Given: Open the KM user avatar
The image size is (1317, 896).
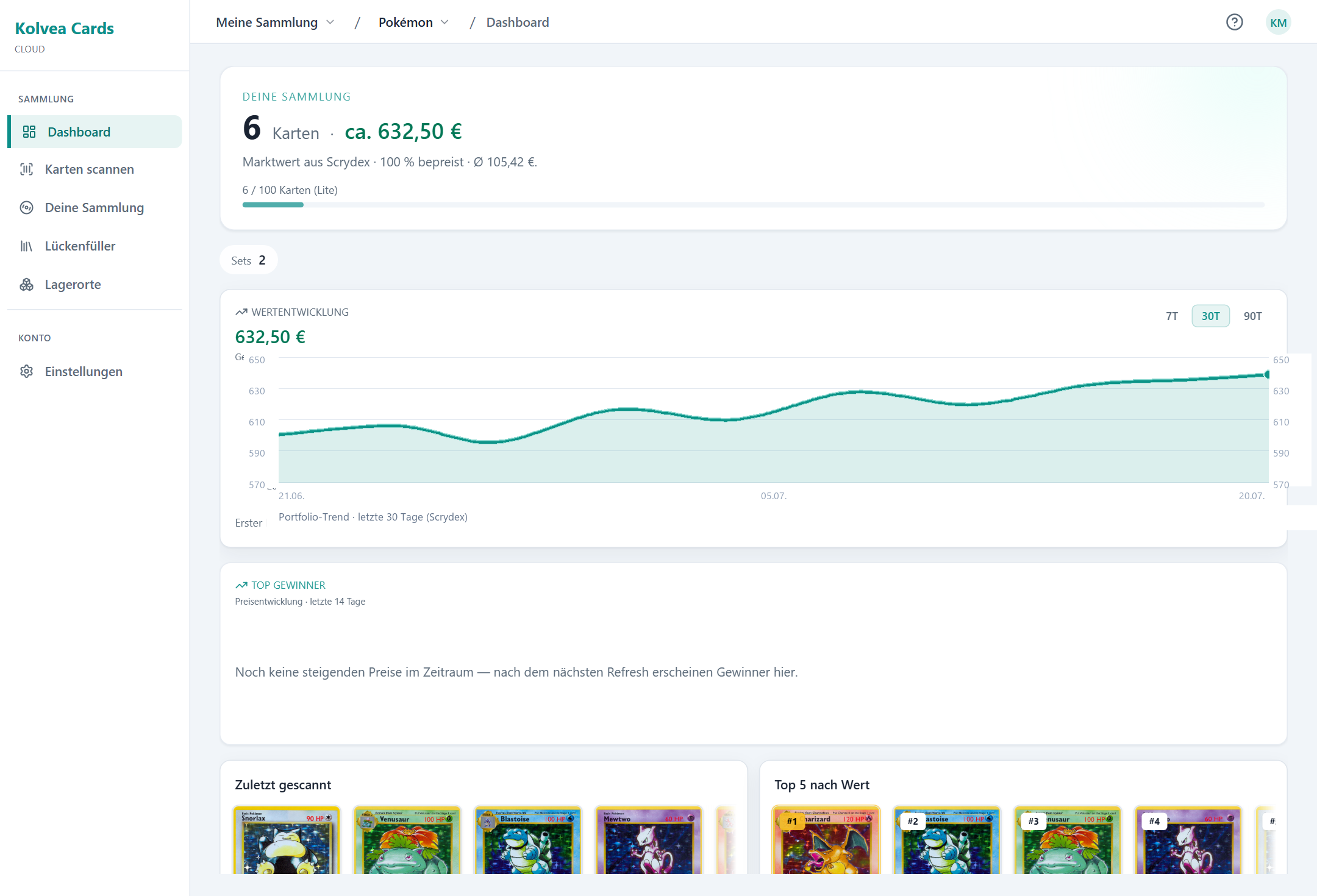Looking at the screenshot, I should [1278, 23].
